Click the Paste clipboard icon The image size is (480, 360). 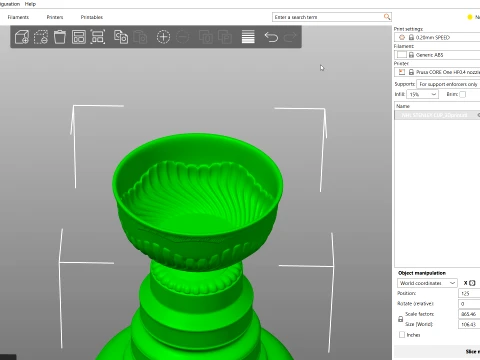click(140, 37)
